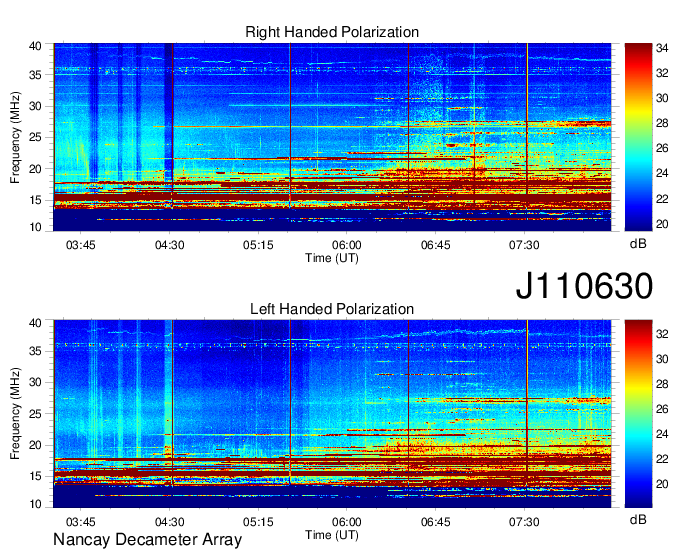
Task: Click 25 MHz tick on right-handed plot
Action: (35, 137)
